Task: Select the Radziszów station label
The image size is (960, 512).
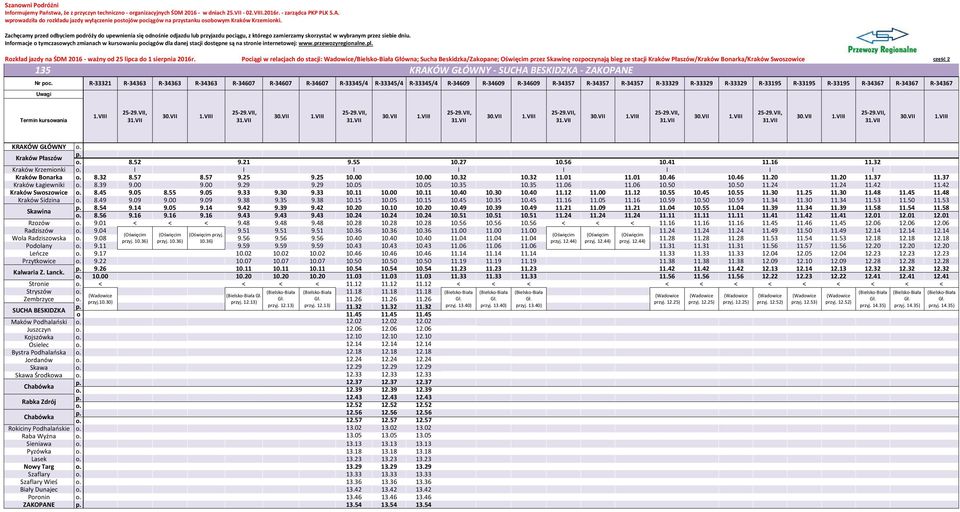Action: click(x=40, y=230)
